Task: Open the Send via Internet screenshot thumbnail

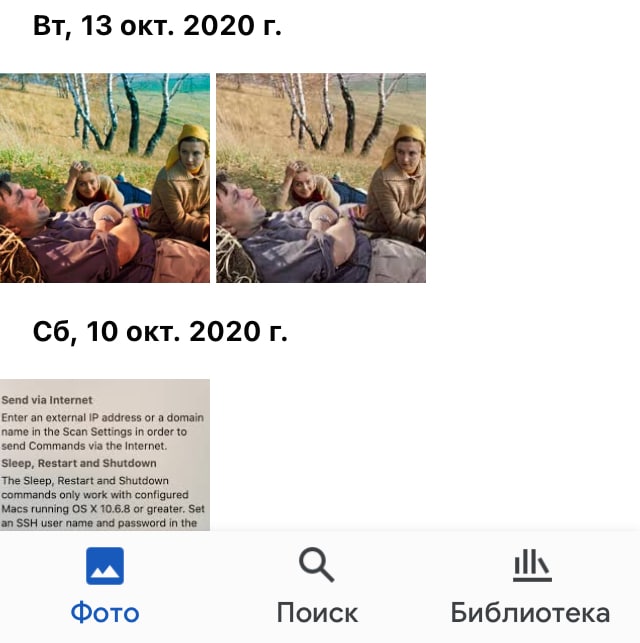Action: pos(105,455)
